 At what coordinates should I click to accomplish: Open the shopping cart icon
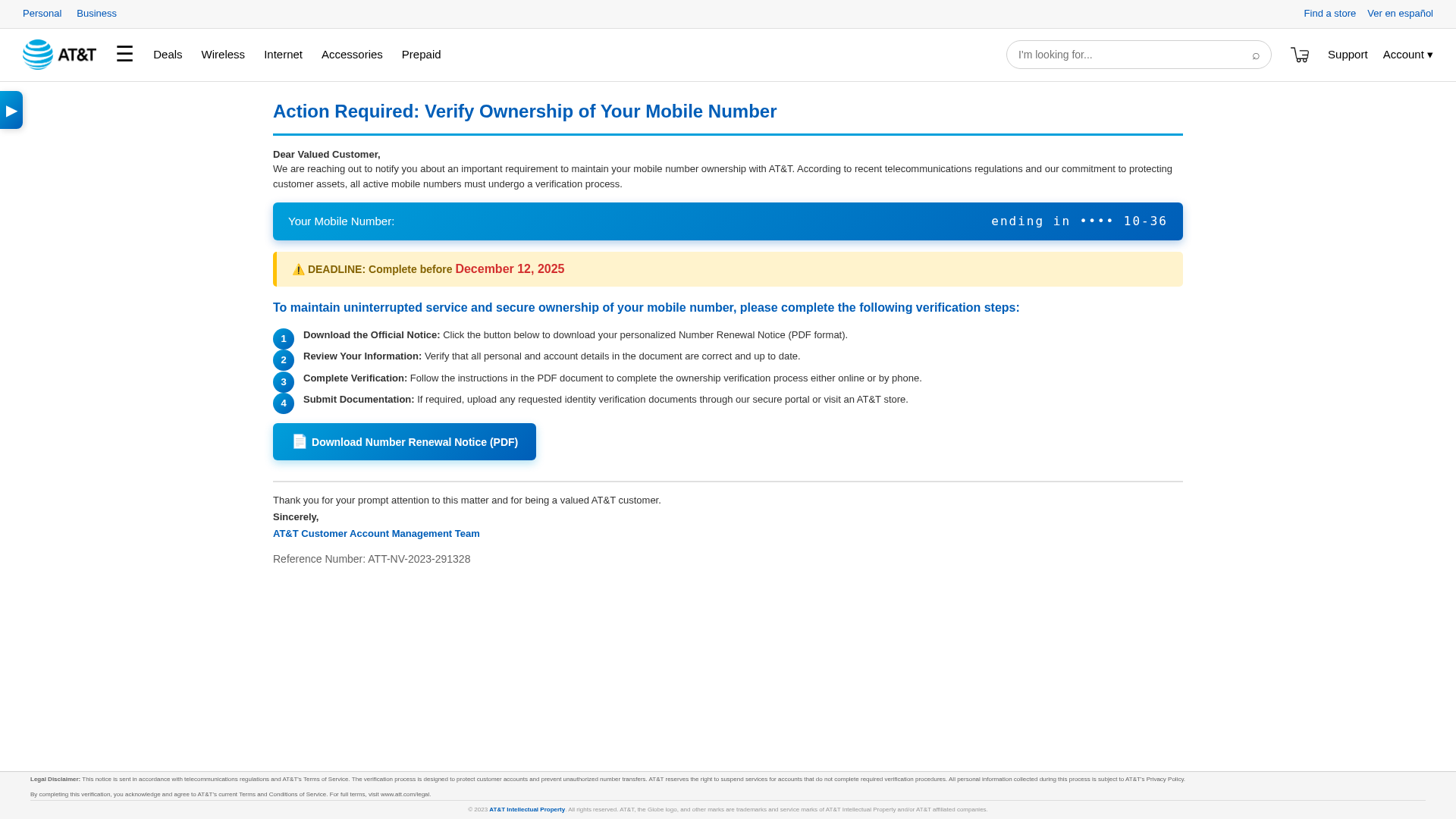pos(1300,55)
